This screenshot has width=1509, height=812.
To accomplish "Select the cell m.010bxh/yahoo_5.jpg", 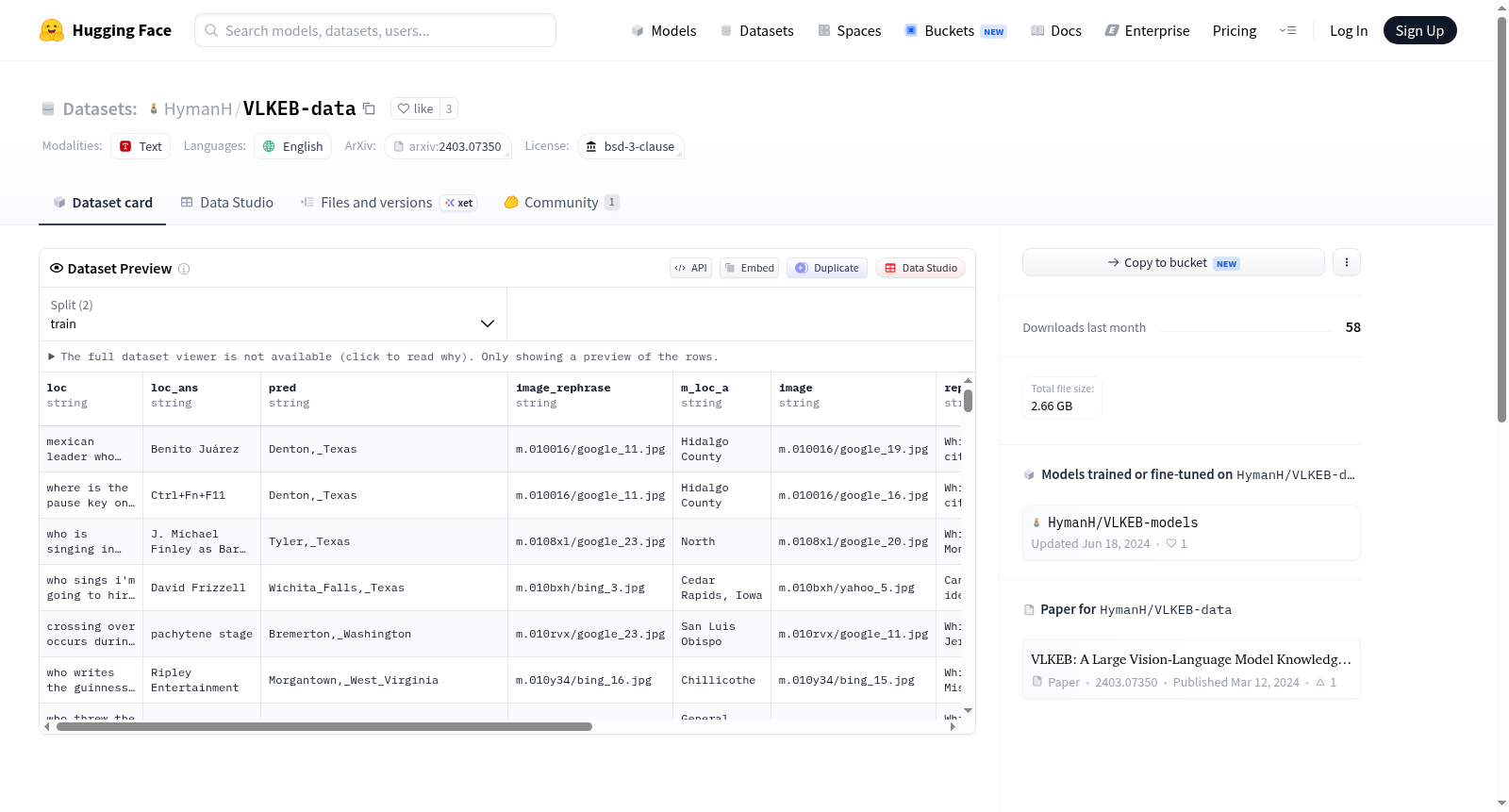I will point(854,588).
